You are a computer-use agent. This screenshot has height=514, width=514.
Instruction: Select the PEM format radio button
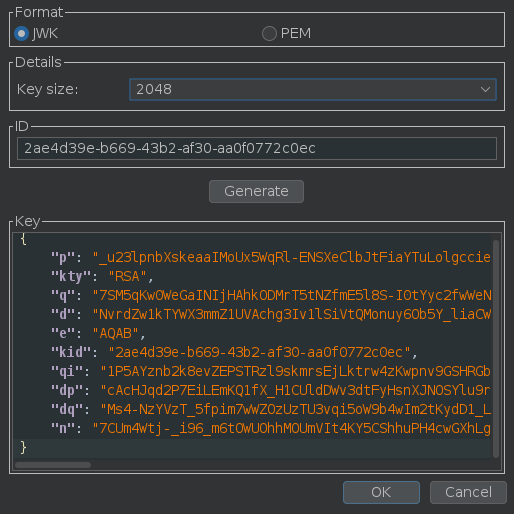[269, 34]
